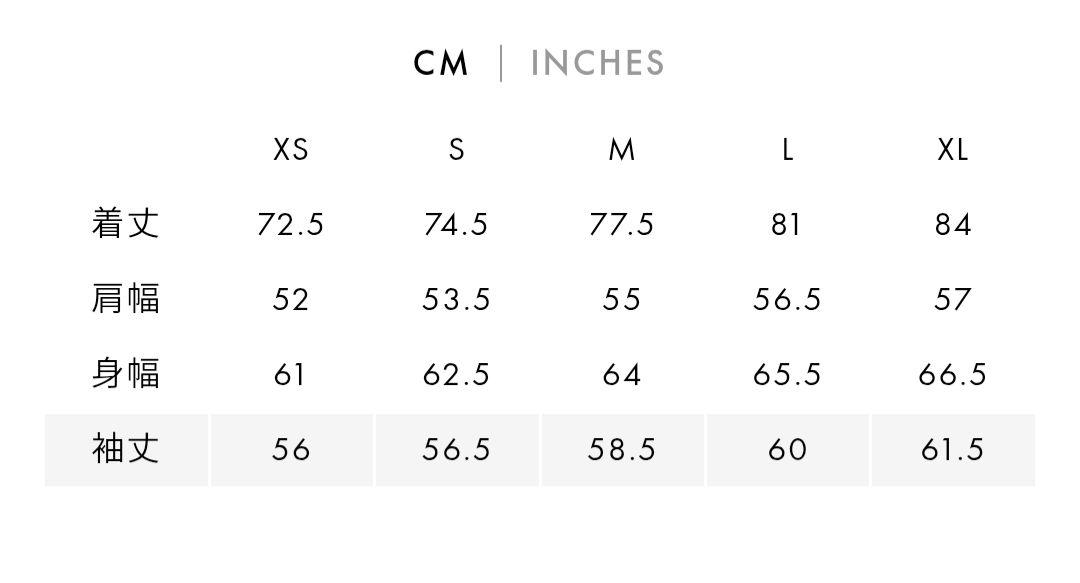Click the 72.5 value for XS 着丈
The image size is (1080, 583).
click(x=291, y=225)
